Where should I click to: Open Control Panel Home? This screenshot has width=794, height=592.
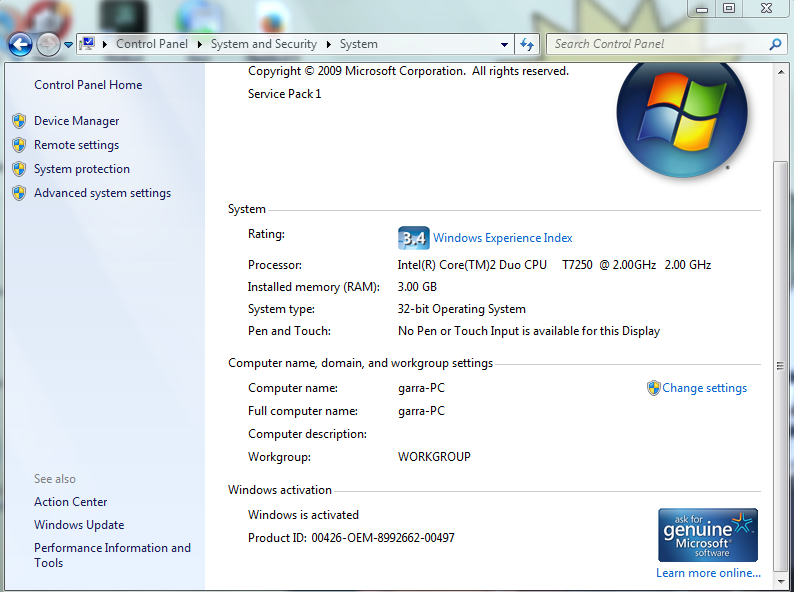point(88,85)
